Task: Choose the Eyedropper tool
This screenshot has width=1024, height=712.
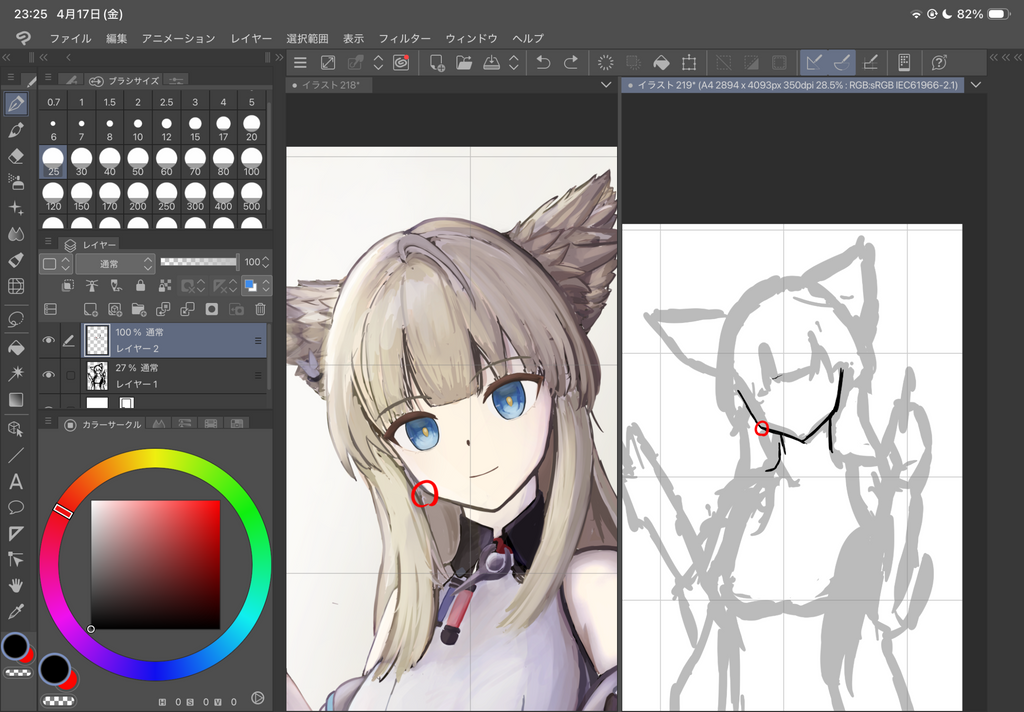Action: [16, 611]
